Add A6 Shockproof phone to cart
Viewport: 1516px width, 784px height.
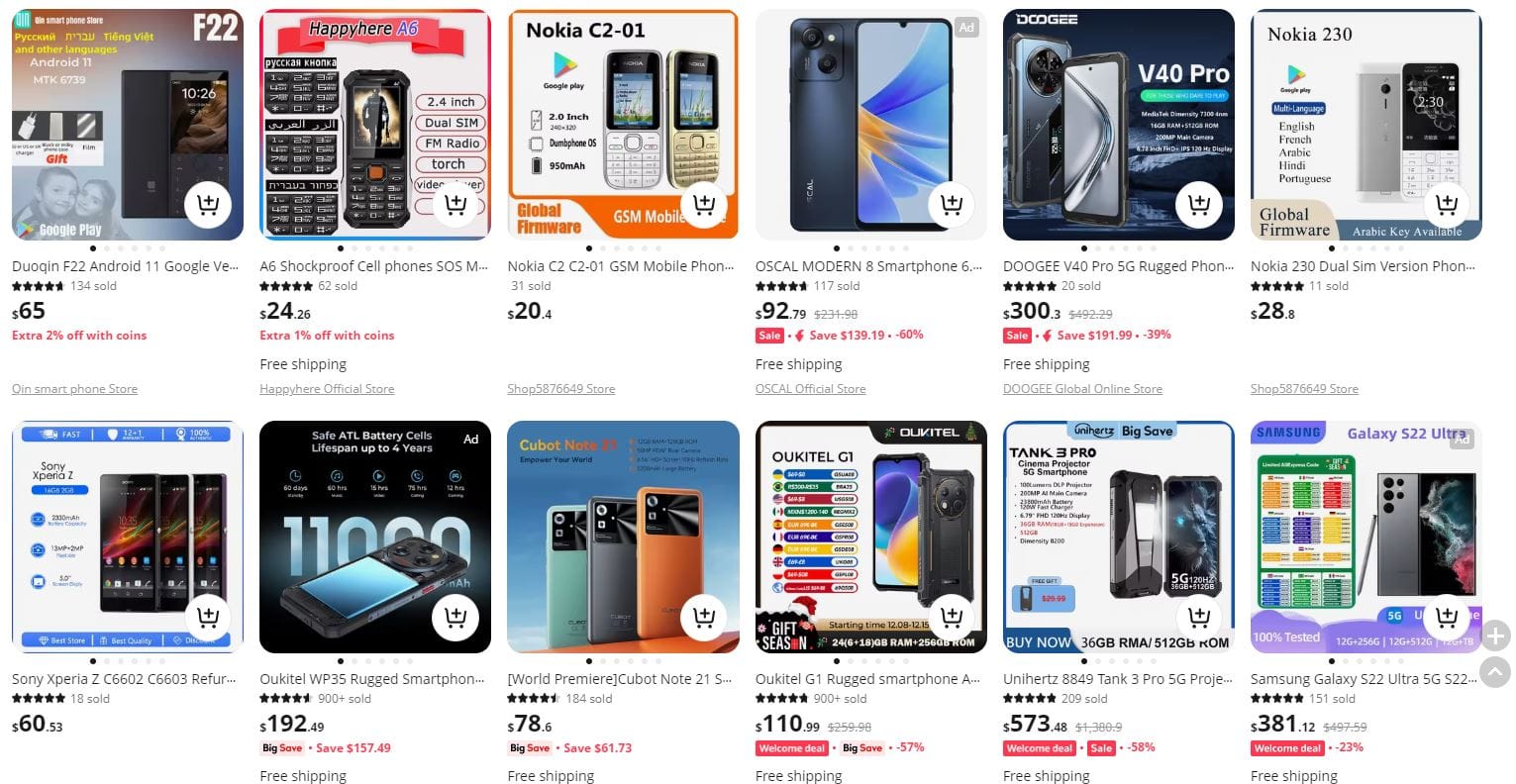tap(455, 205)
